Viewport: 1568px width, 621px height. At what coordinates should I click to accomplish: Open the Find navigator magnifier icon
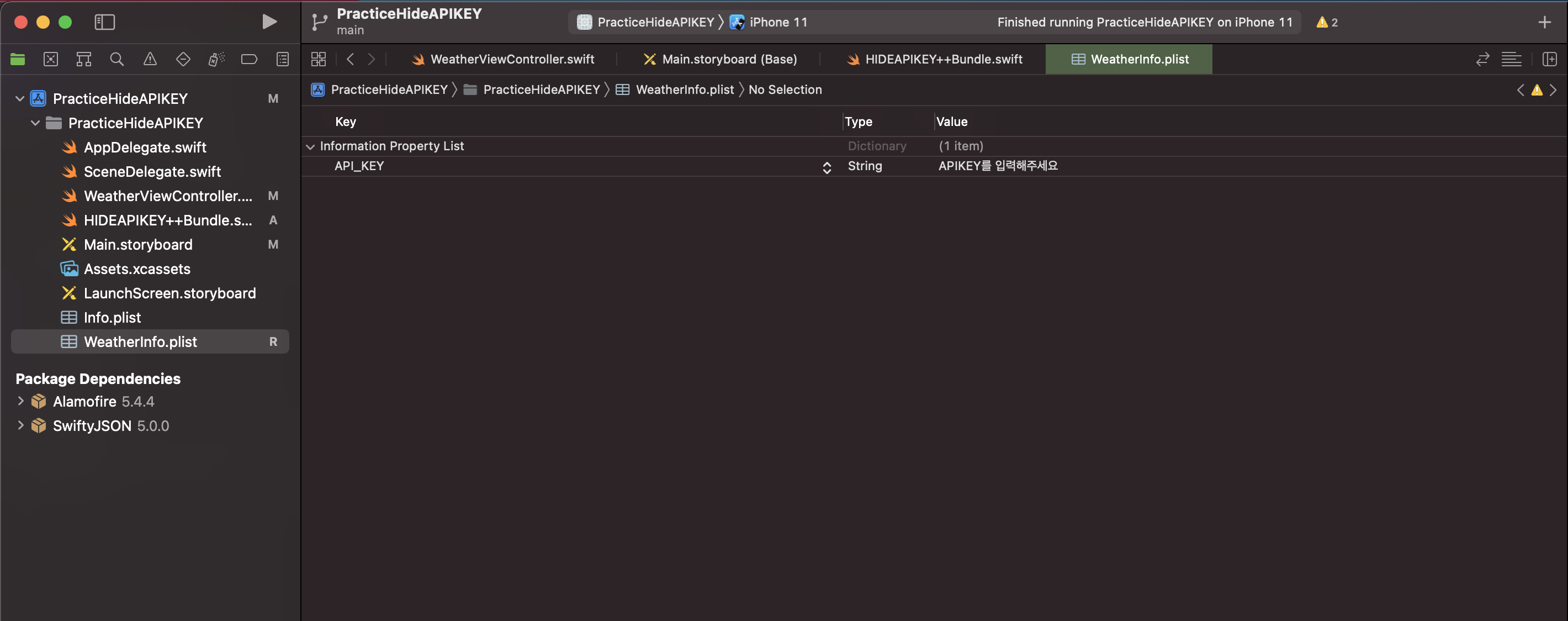tap(117, 59)
